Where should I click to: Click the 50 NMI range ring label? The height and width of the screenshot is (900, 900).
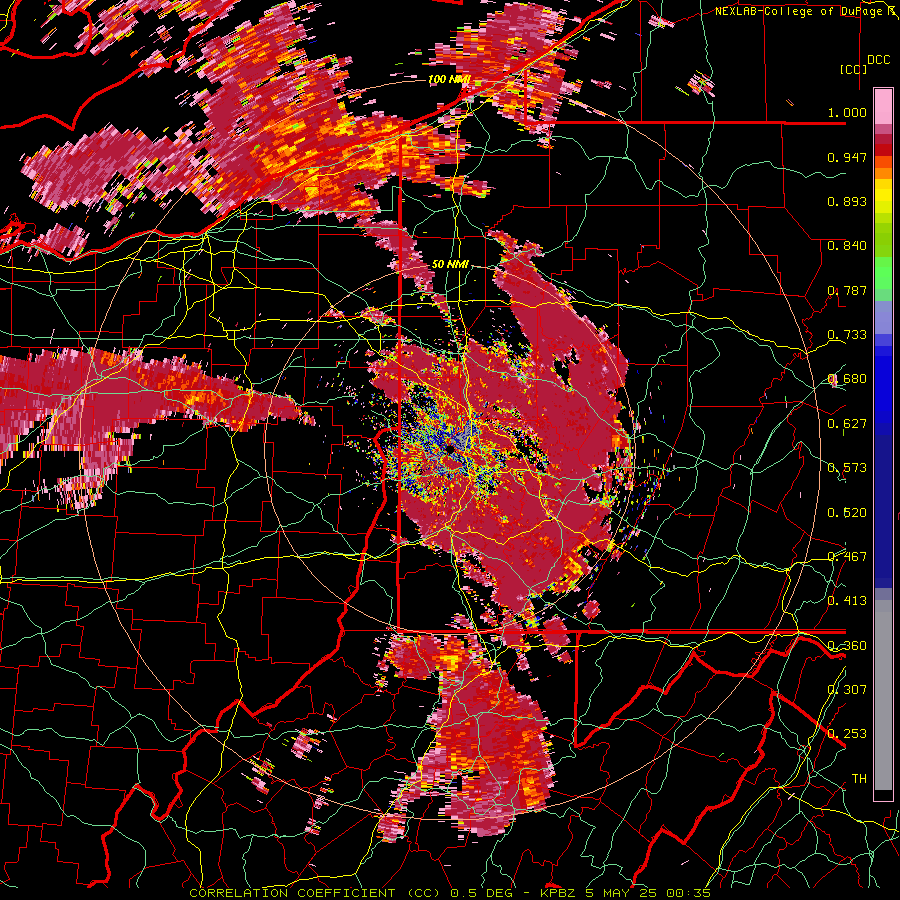click(x=450, y=265)
